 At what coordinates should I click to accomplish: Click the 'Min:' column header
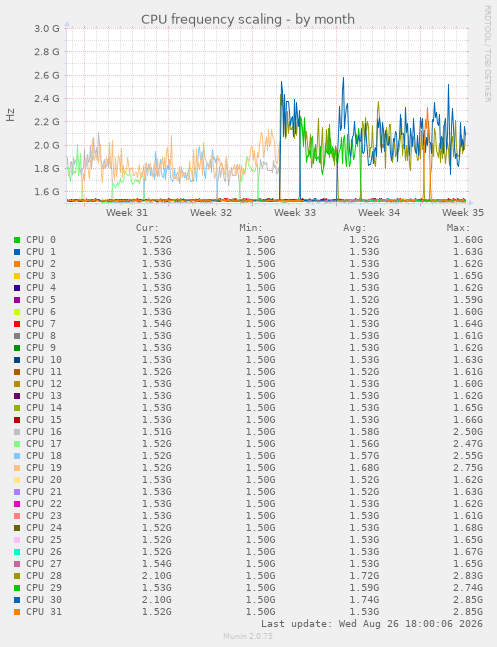click(251, 228)
